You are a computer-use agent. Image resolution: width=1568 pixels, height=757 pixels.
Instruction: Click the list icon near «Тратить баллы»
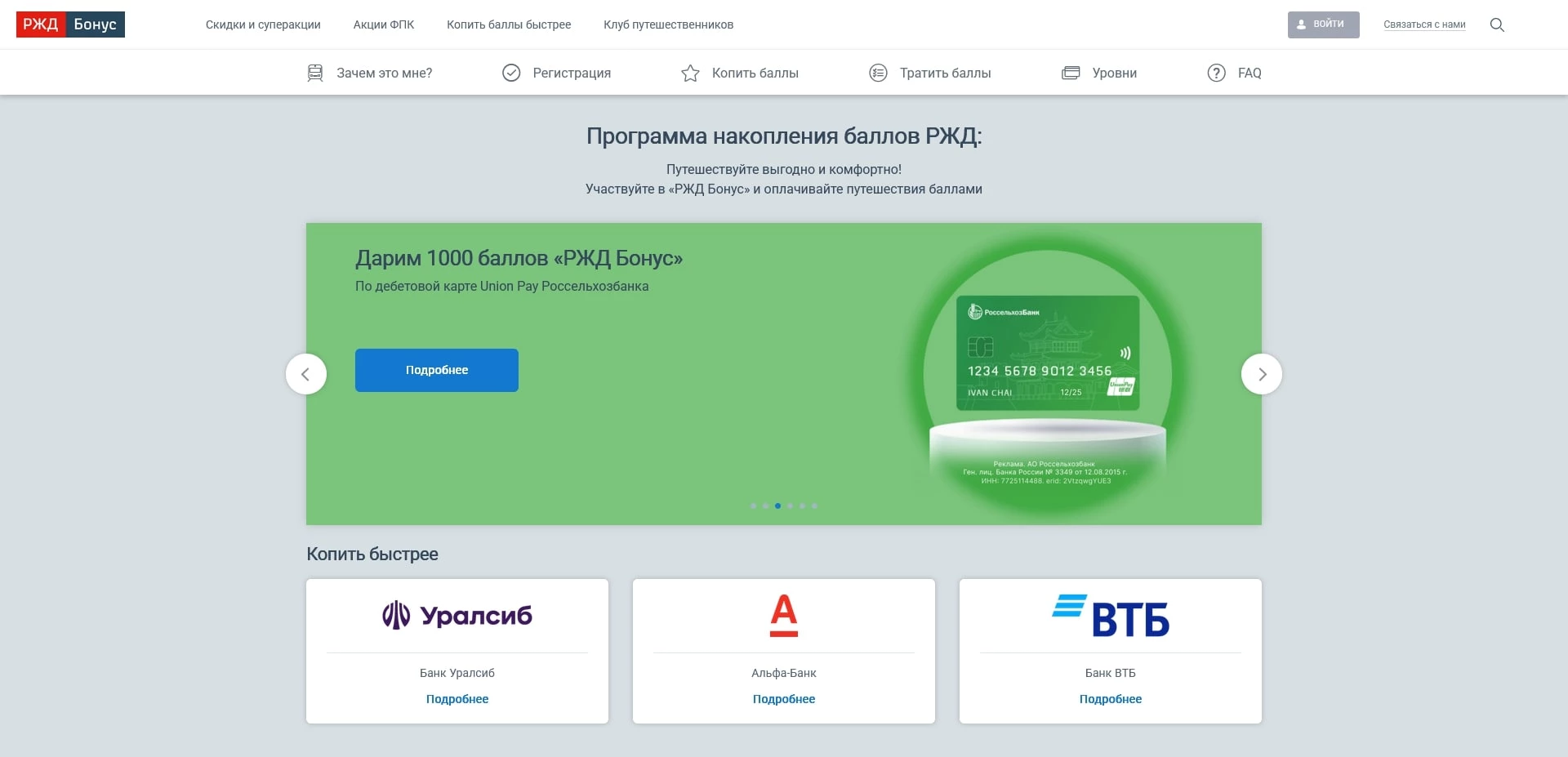pos(878,73)
